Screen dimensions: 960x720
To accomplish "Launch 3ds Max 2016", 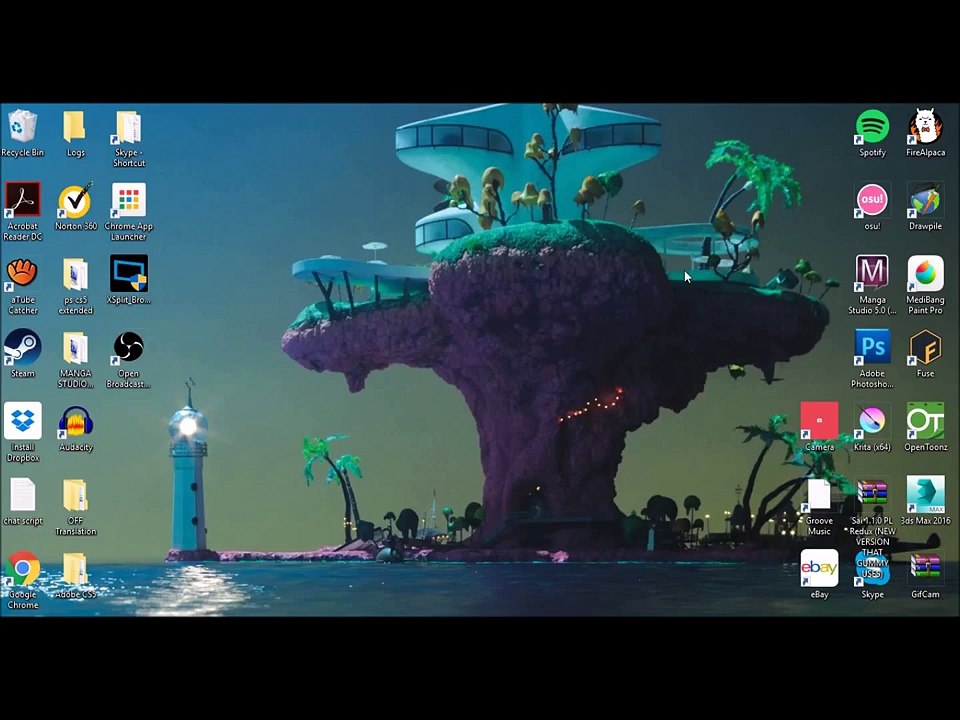I will 925,495.
